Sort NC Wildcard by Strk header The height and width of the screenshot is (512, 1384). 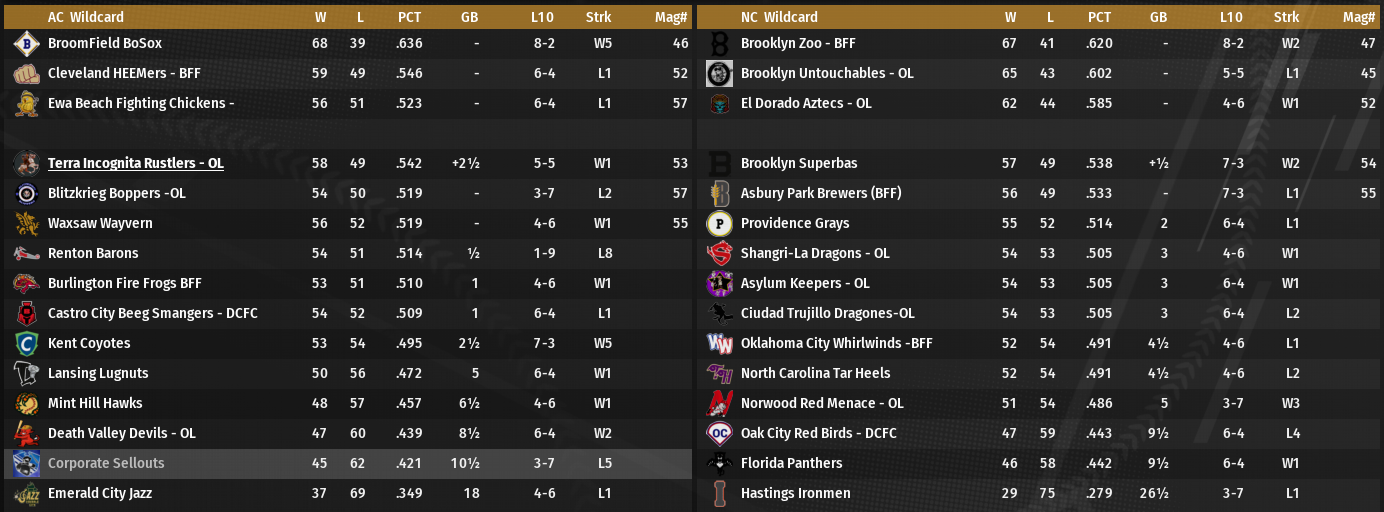[x=1287, y=17]
